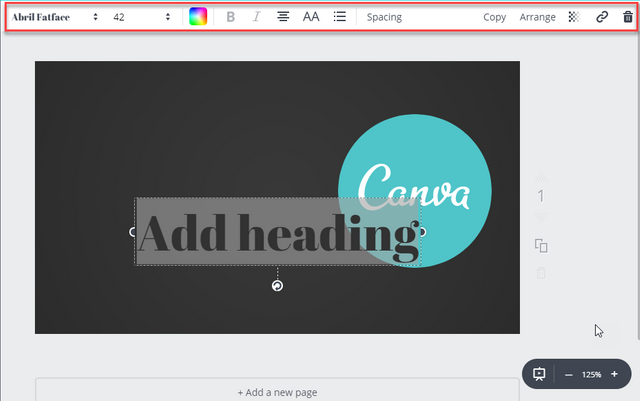Select the Canva logo circle

415,191
